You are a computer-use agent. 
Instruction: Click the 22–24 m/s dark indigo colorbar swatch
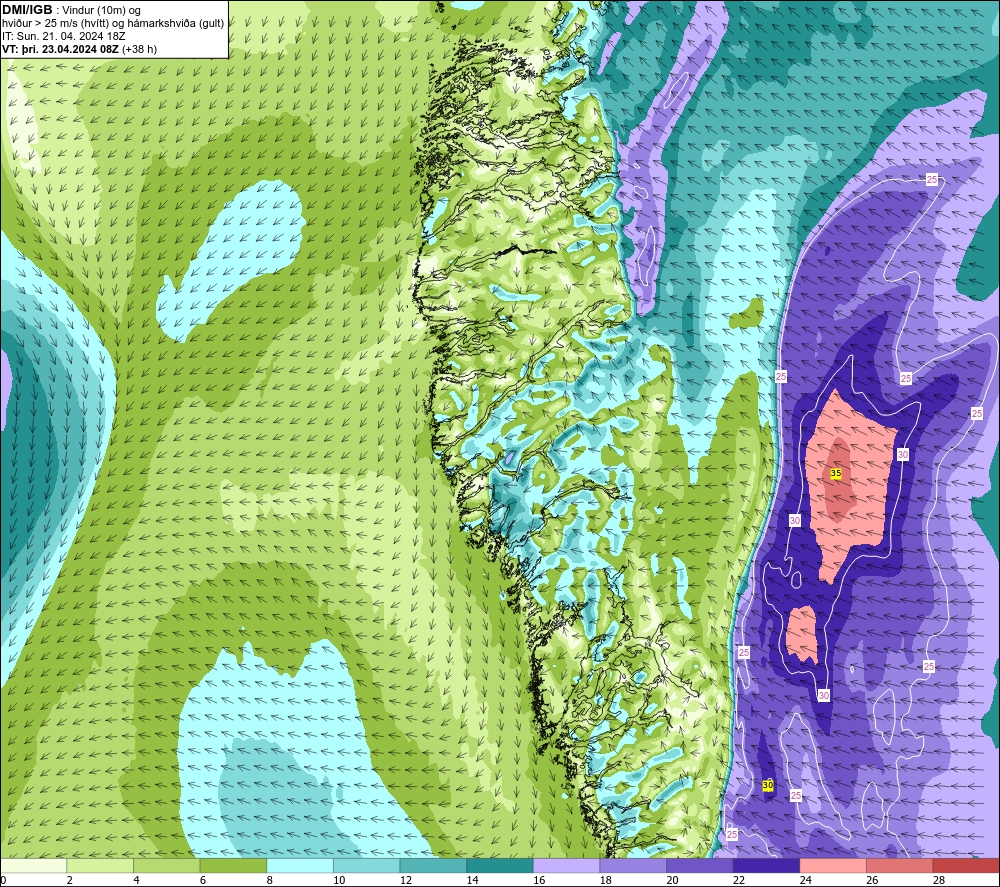pos(767,865)
